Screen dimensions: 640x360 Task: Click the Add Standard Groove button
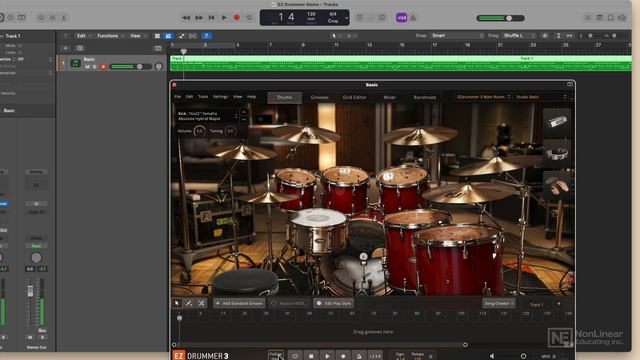tap(239, 303)
